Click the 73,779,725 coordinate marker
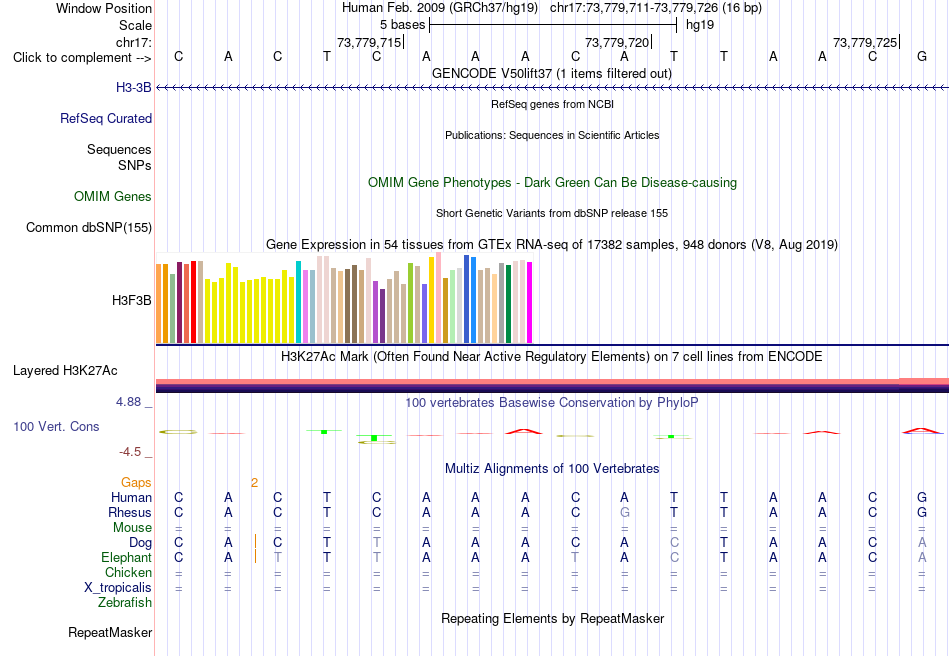This screenshot has width=950, height=656. [865, 42]
